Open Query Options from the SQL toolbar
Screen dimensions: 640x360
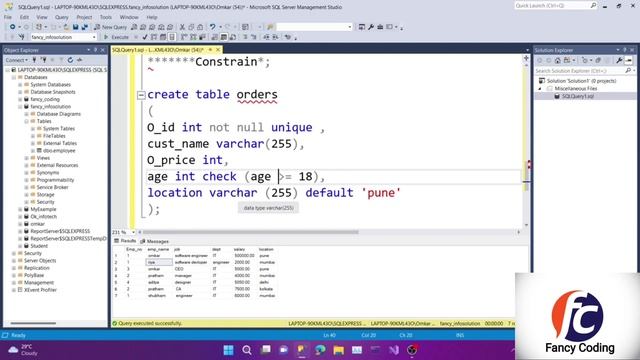click(163, 37)
